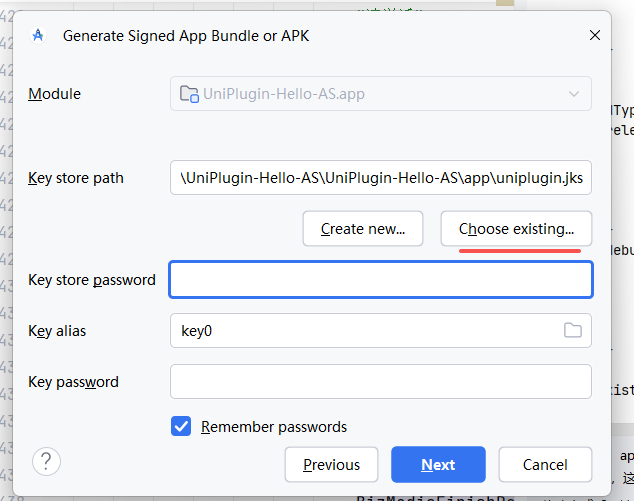Click the Key store path label
This screenshot has height=501, width=634.
pos(76,178)
